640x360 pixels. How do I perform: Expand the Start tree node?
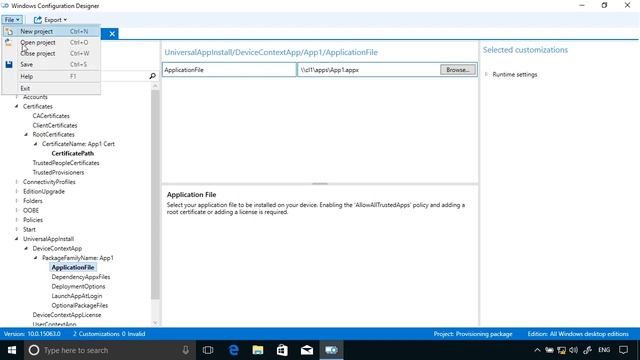17,229
